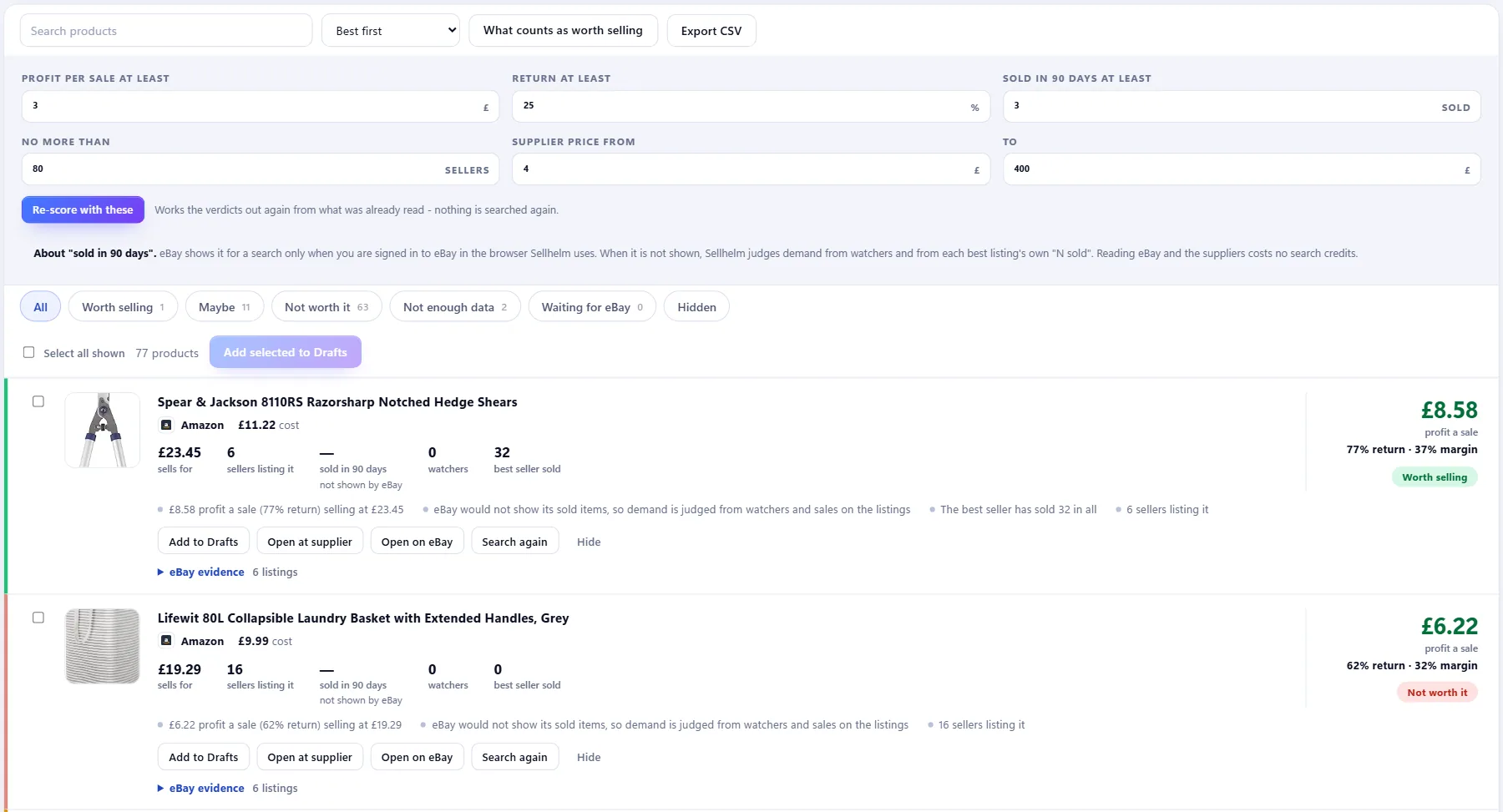Click the Amazon icon on Spear & Jackson row
Viewport: 1503px width, 812px height.
point(166,425)
